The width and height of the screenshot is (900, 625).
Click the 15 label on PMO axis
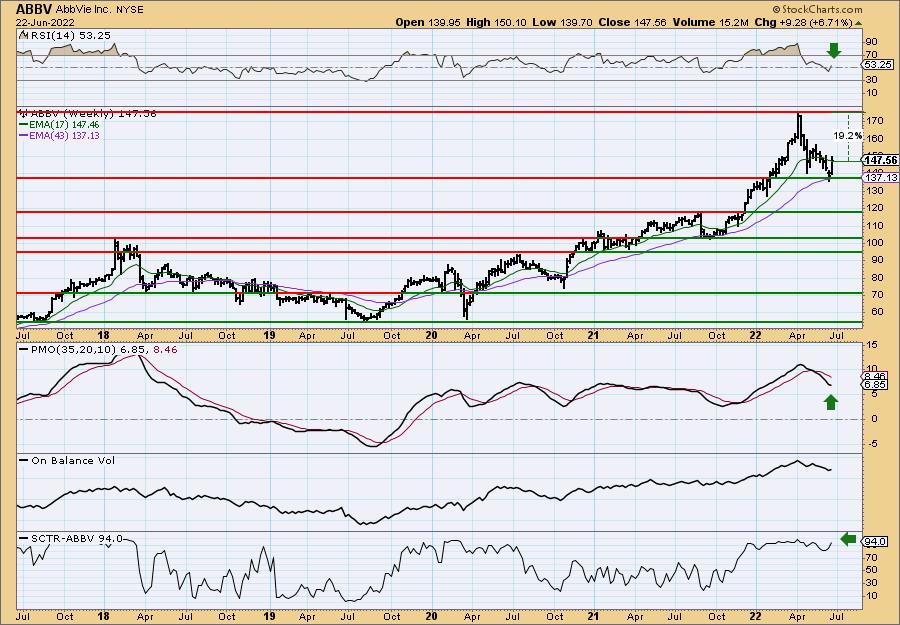pos(871,344)
